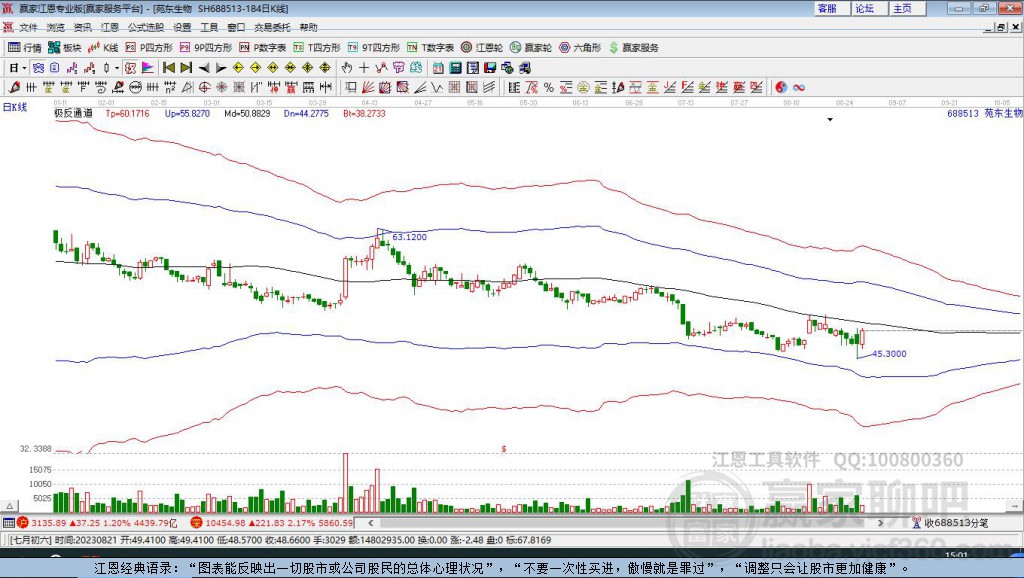Open the 公式选股 menu
Viewport: 1024px width, 578px height.
pyautogui.click(x=146, y=27)
